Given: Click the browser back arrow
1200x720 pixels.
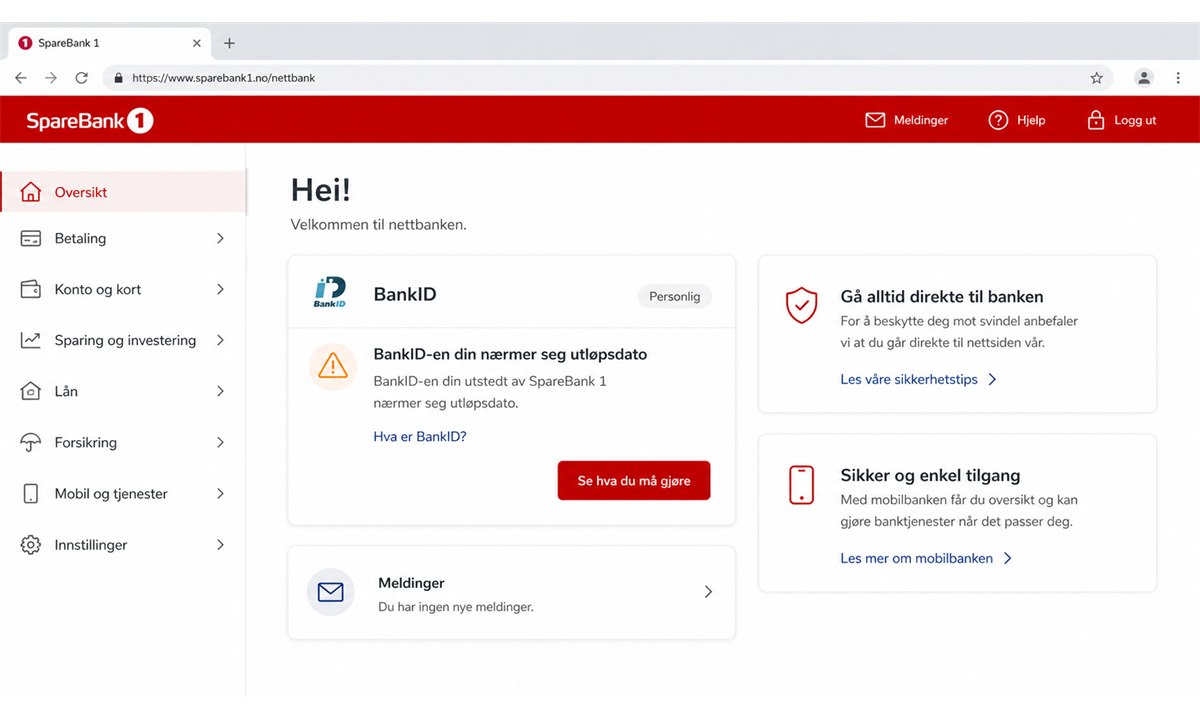Looking at the screenshot, I should click(21, 77).
